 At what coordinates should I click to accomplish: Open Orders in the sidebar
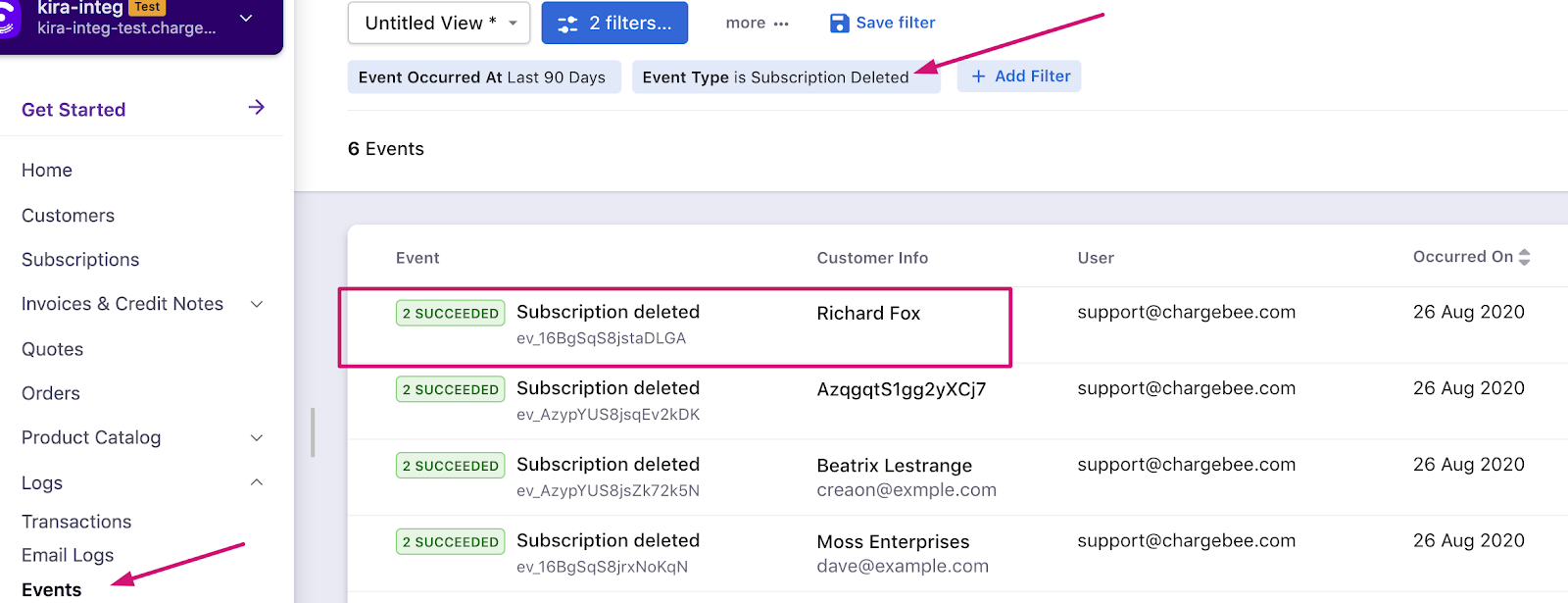click(x=51, y=393)
